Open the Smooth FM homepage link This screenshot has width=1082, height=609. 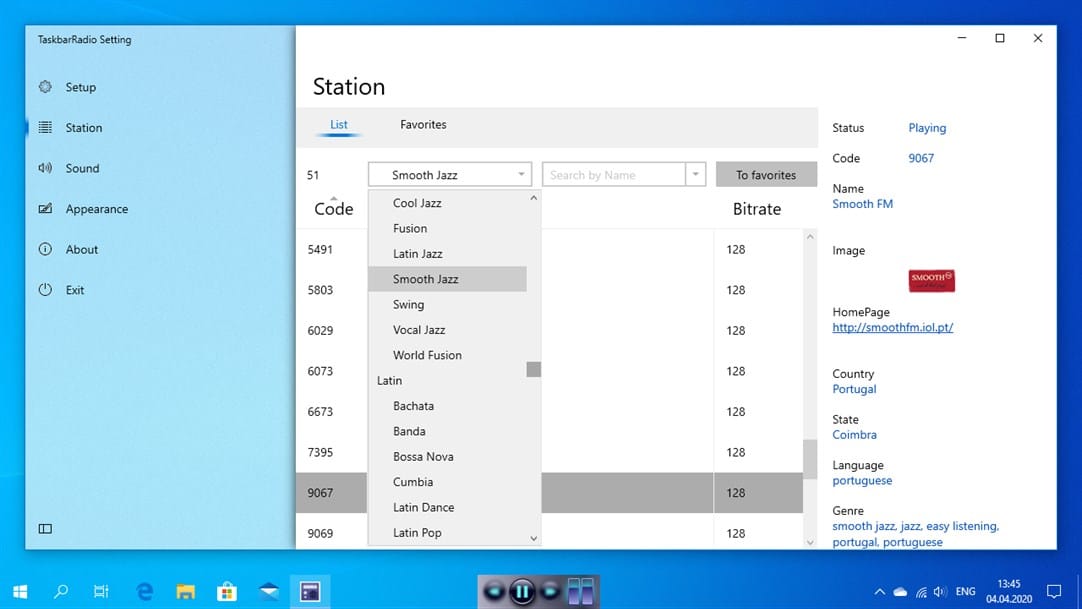point(891,327)
